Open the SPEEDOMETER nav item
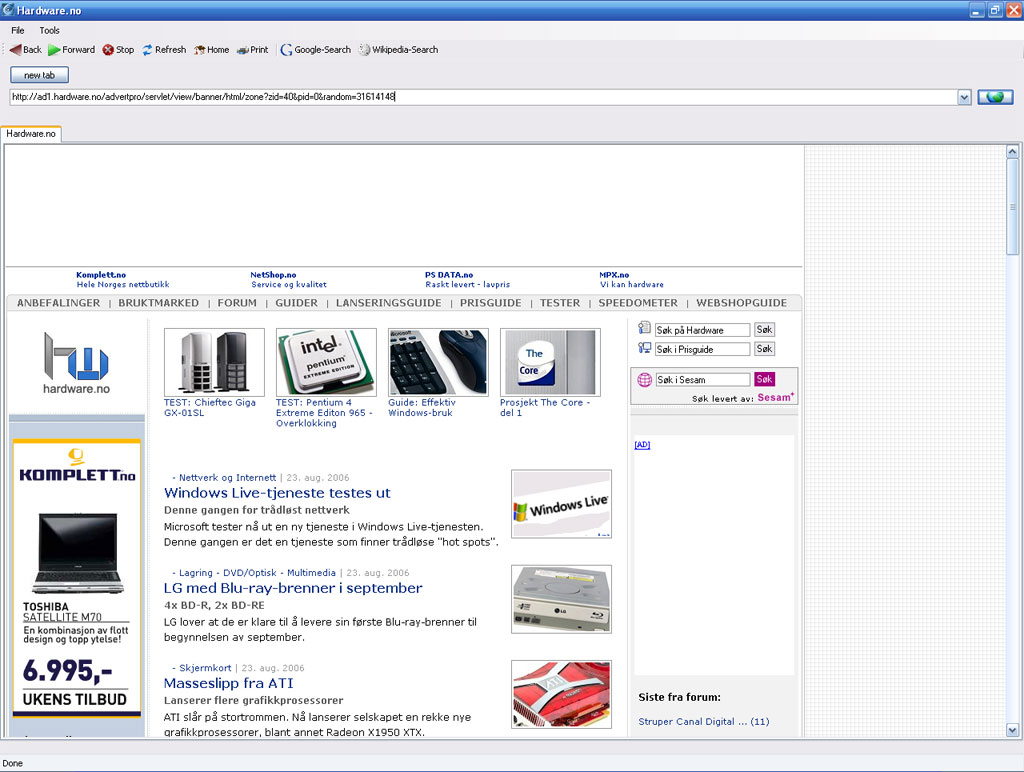The height and width of the screenshot is (772, 1024). [x=638, y=303]
